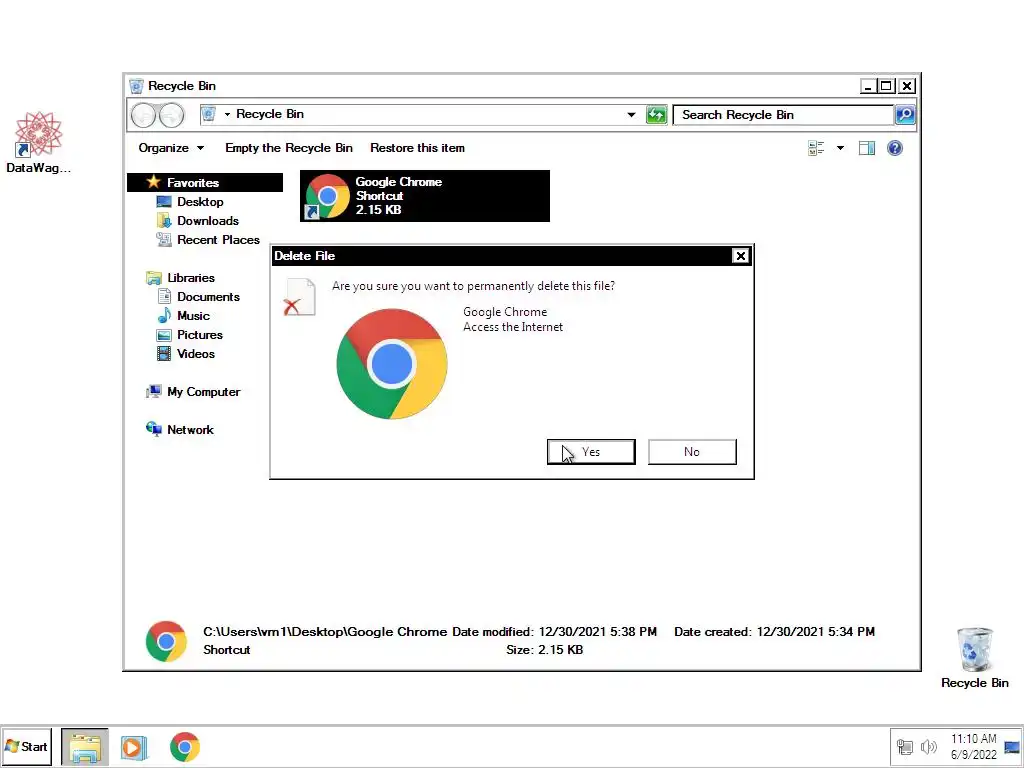Viewport: 1024px width, 768px height.
Task: Select My Computer in the sidebar
Action: pyautogui.click(x=204, y=392)
